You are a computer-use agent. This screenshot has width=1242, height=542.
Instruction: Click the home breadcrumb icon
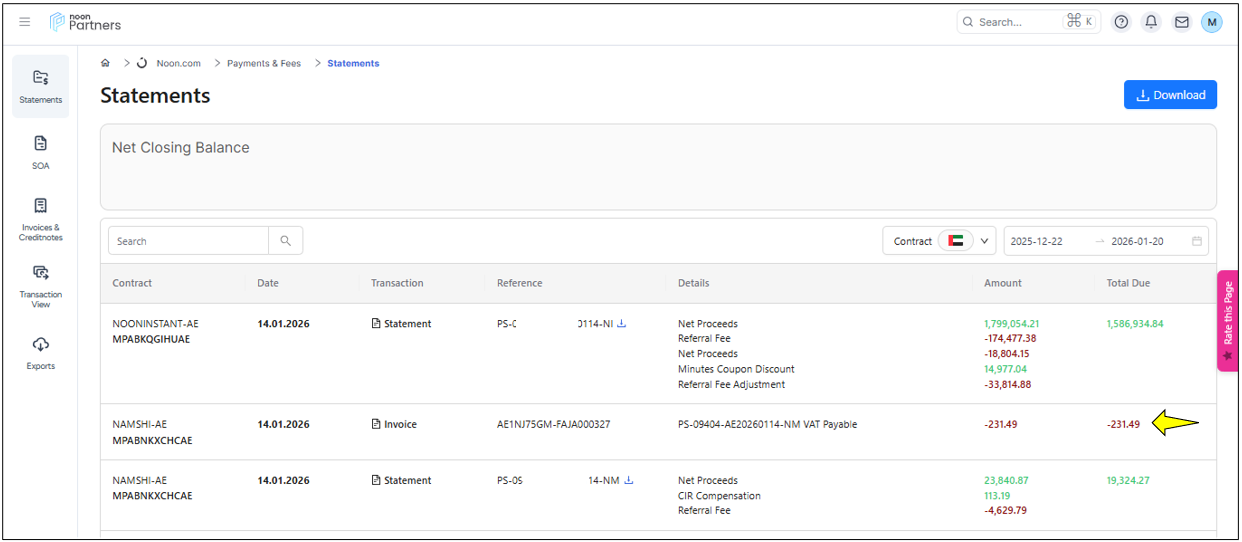click(x=106, y=63)
